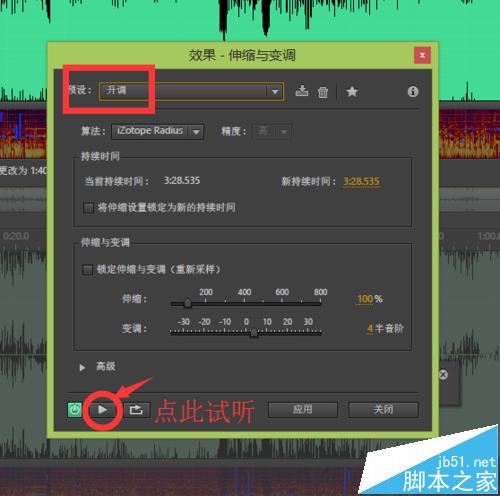
Task: Click the 0:20.0 timeline ruler mark
Action: pos(16,236)
